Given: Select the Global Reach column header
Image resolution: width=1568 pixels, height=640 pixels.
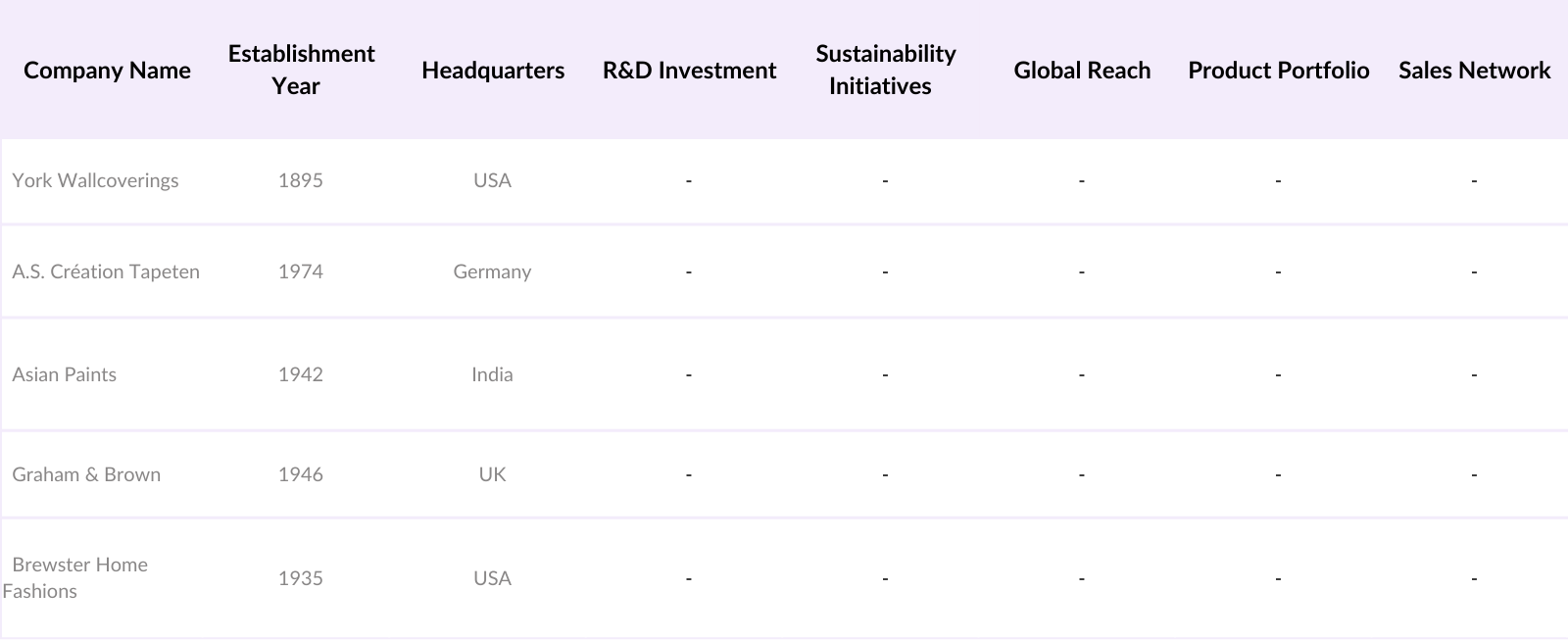Looking at the screenshot, I should coord(1082,71).
